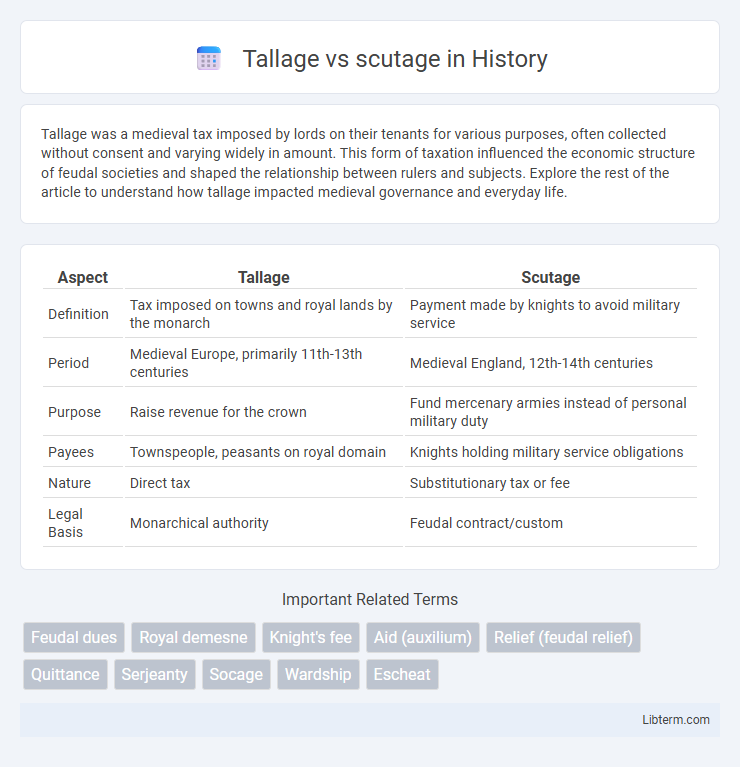Viewport: 740px width, 767px height.
Task: Click the 'Aid (auxilium)' tag
Action: 423,637
